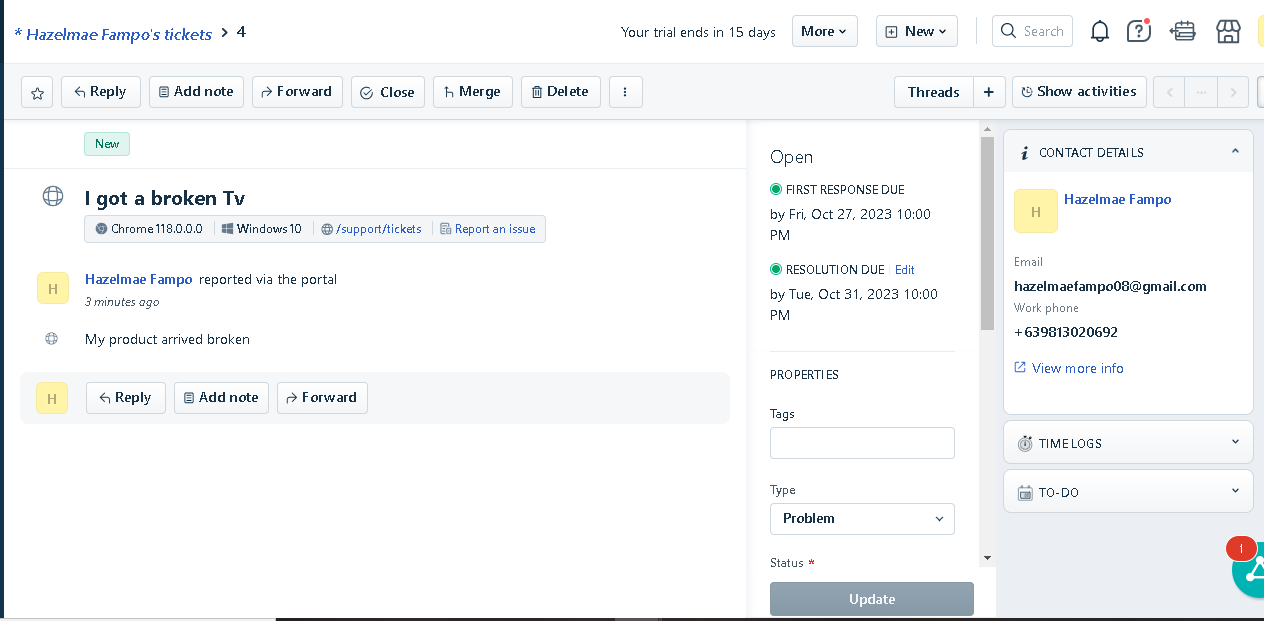Viewport: 1264px width, 621px height.
Task: Click the Time Logs stopwatch icon
Action: (1025, 443)
